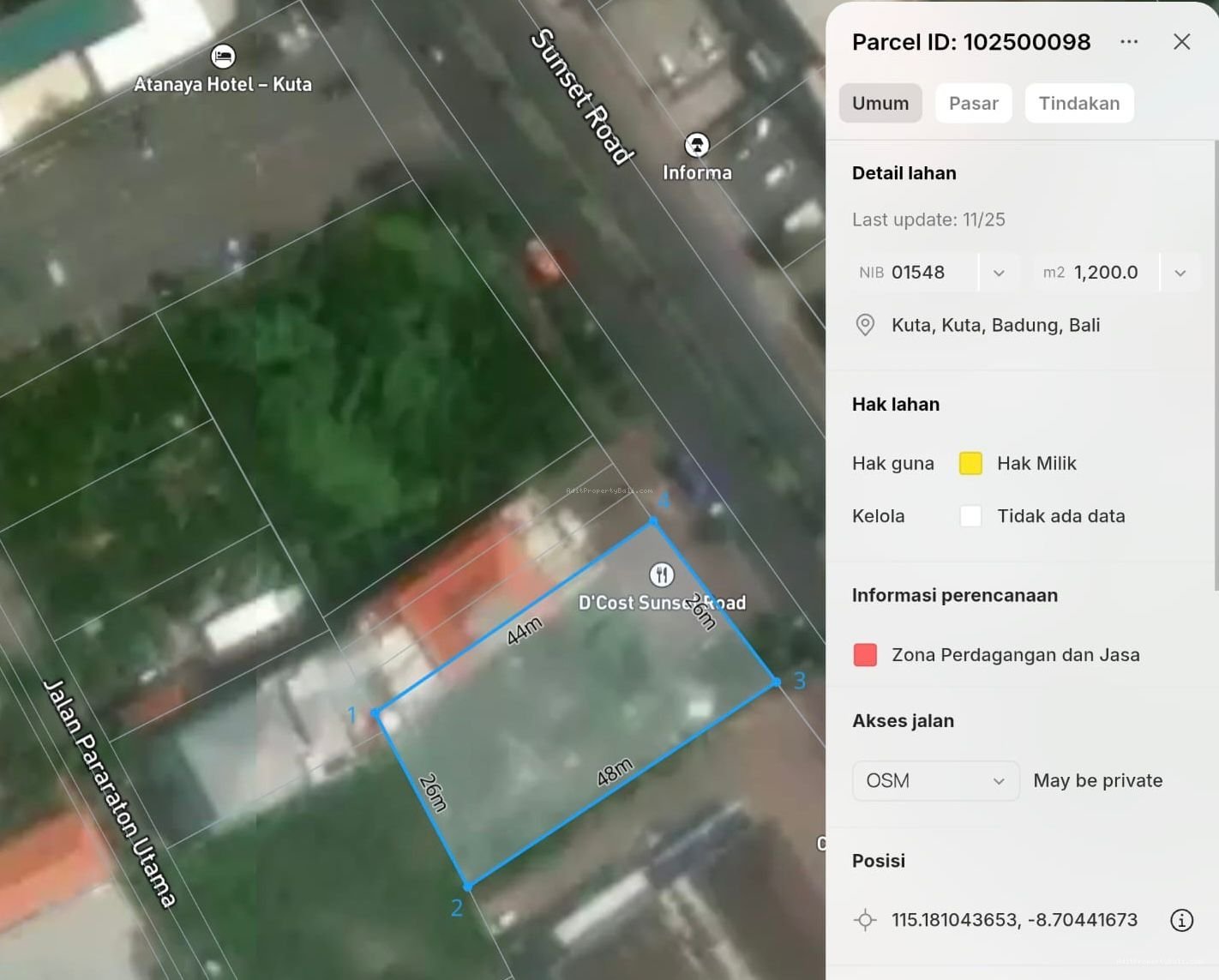This screenshot has height=980, width=1219.
Task: Click the crosshair position icon
Action: tap(865, 920)
